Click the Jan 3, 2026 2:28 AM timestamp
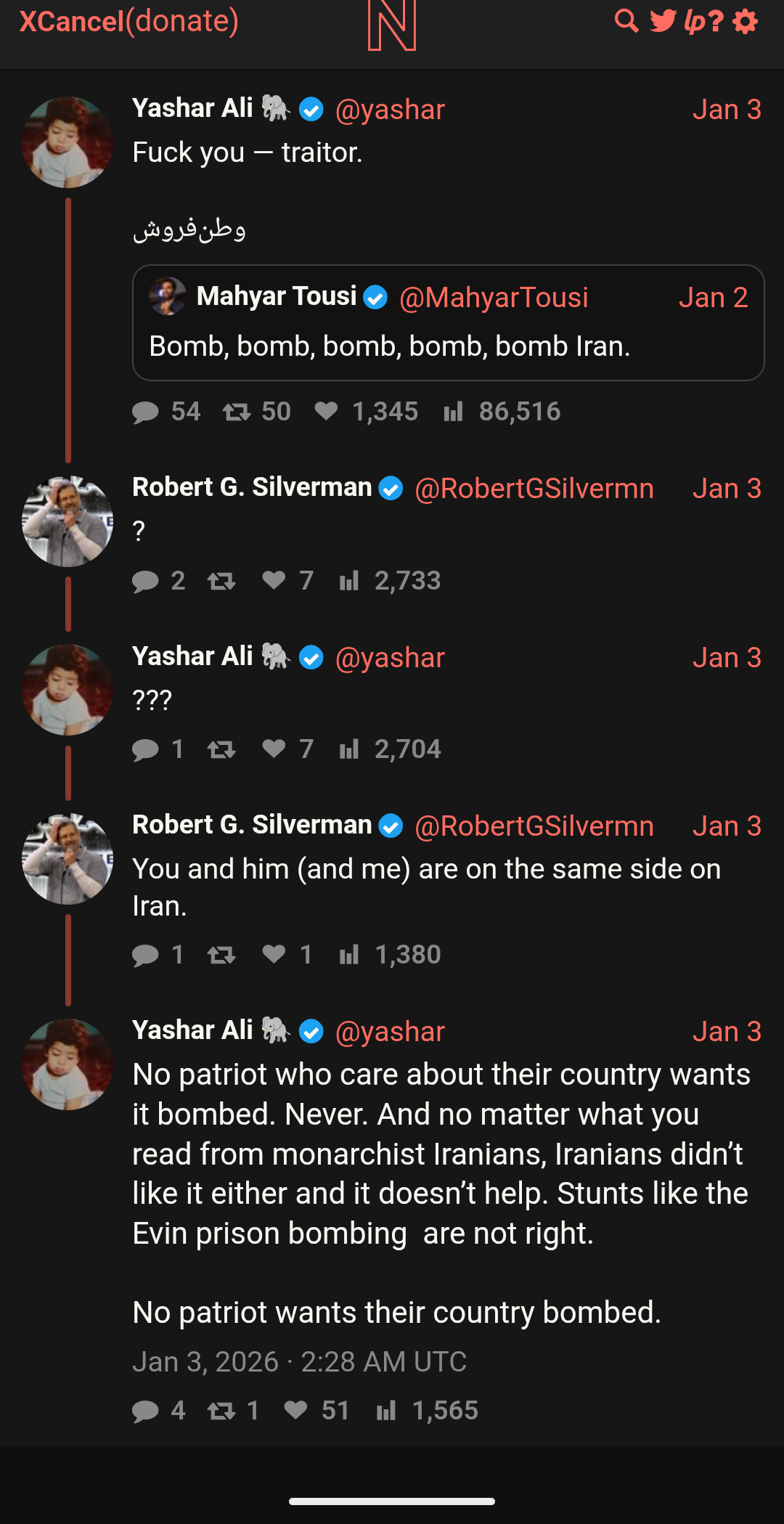 [x=299, y=1362]
